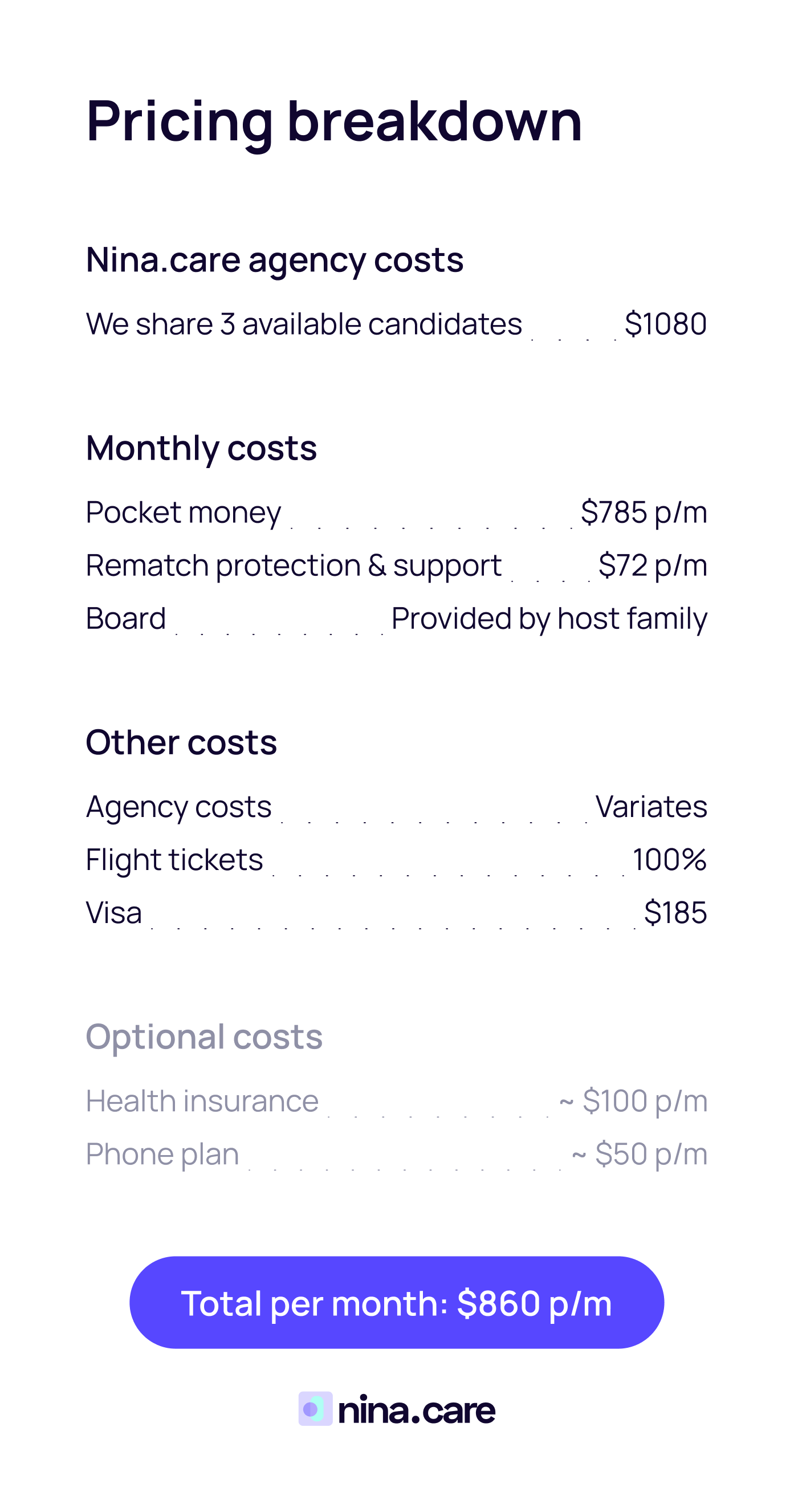794x1512 pixels.
Task: Click the Variates agency costs value
Action: click(x=651, y=807)
